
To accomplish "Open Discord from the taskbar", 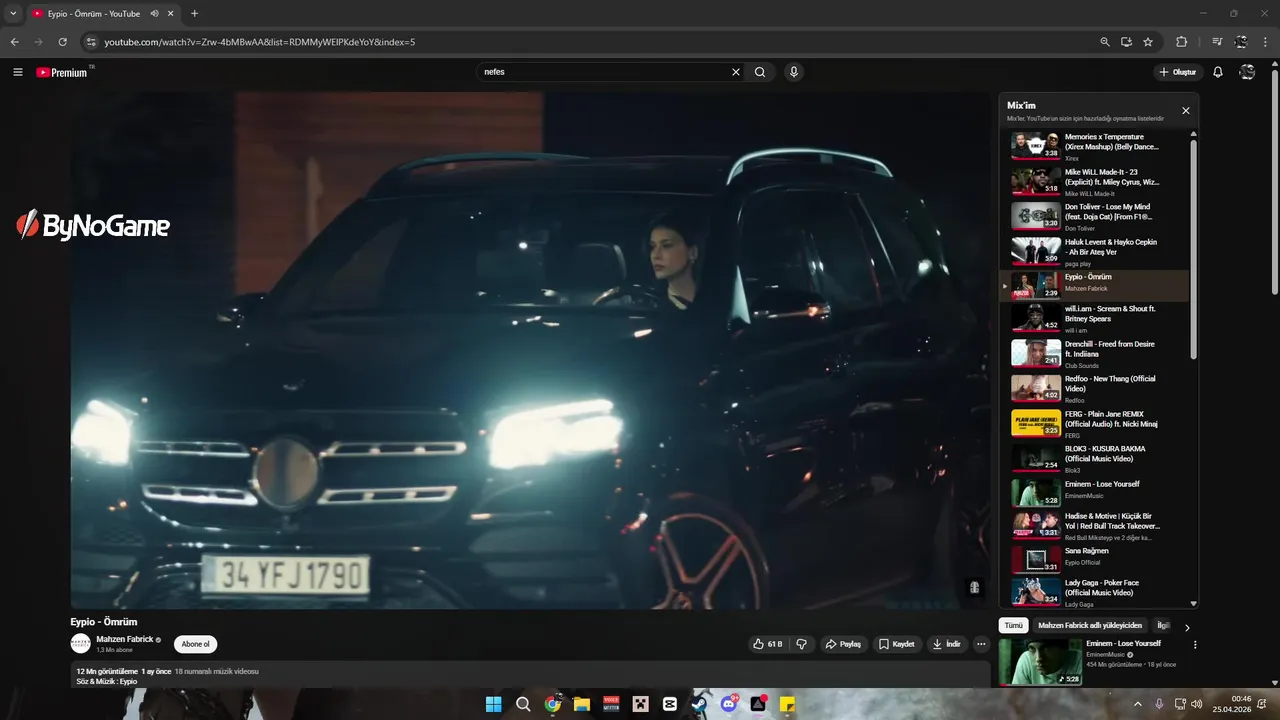I will click(729, 704).
